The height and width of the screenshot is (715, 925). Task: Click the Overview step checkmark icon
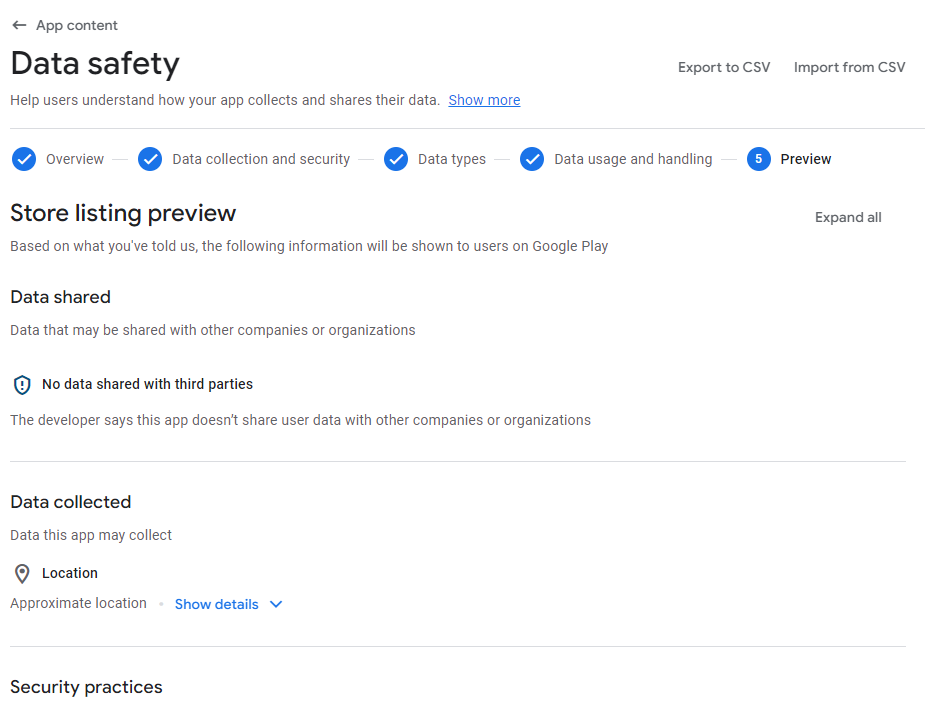(24, 159)
